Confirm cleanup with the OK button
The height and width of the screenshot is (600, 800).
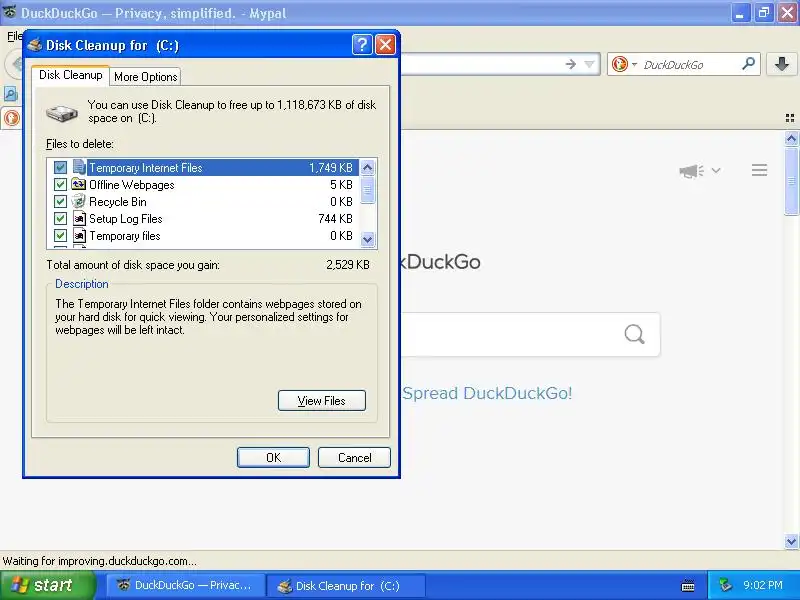tap(273, 457)
